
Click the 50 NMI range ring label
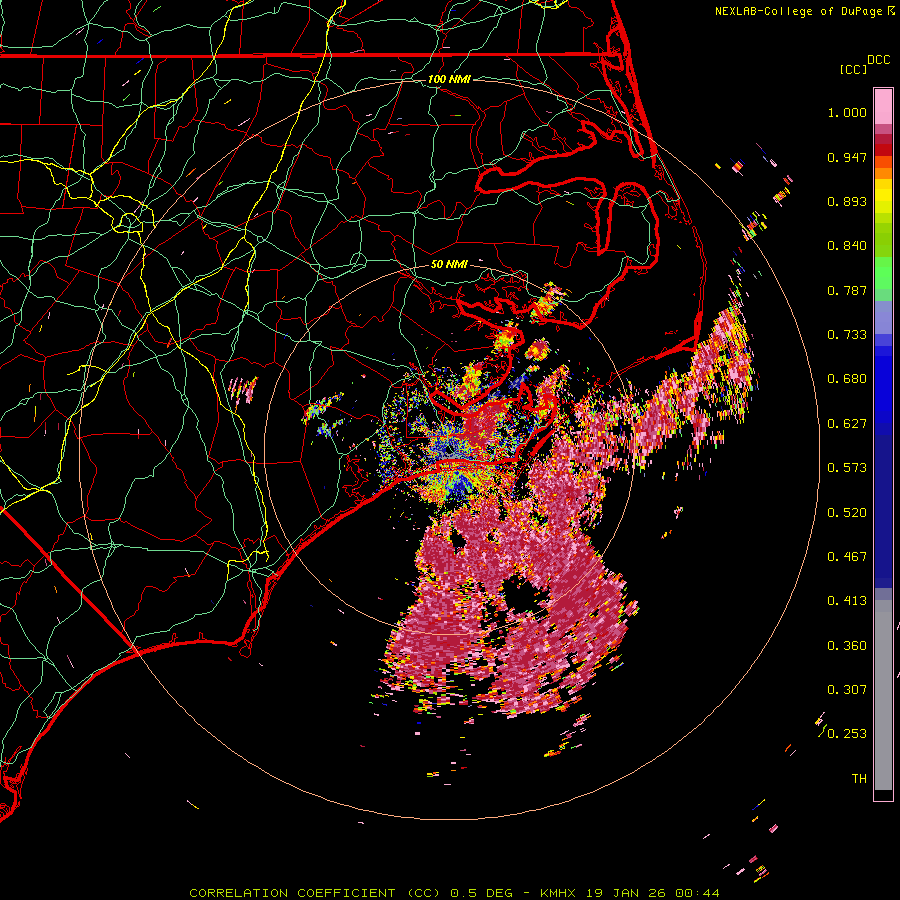tap(449, 264)
